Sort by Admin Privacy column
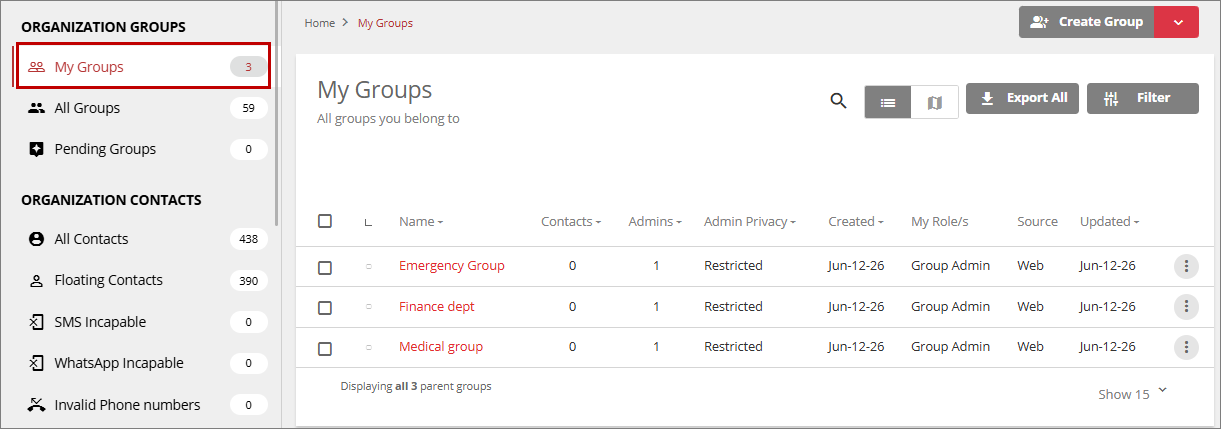Viewport: 1221px width, 429px height. [x=750, y=222]
